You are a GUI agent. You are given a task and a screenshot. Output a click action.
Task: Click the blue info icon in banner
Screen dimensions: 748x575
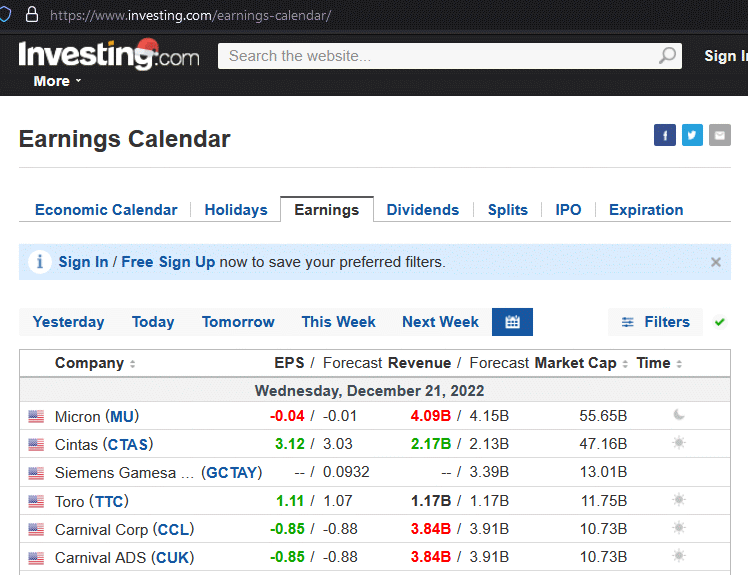coord(40,262)
